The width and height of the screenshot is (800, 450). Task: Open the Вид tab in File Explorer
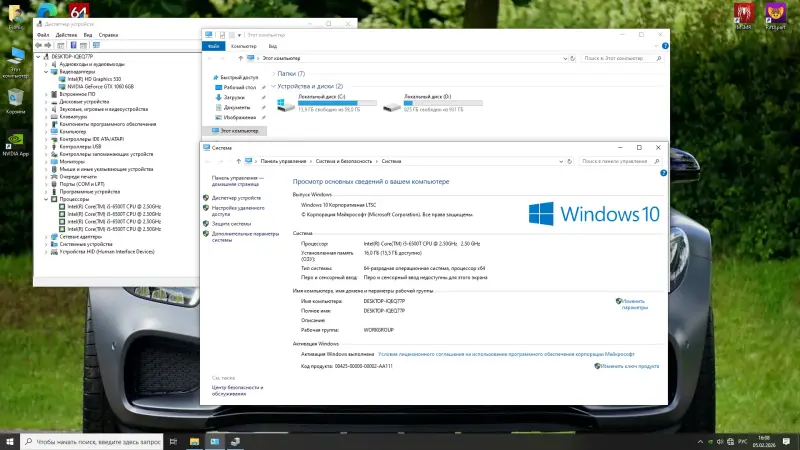(273, 46)
